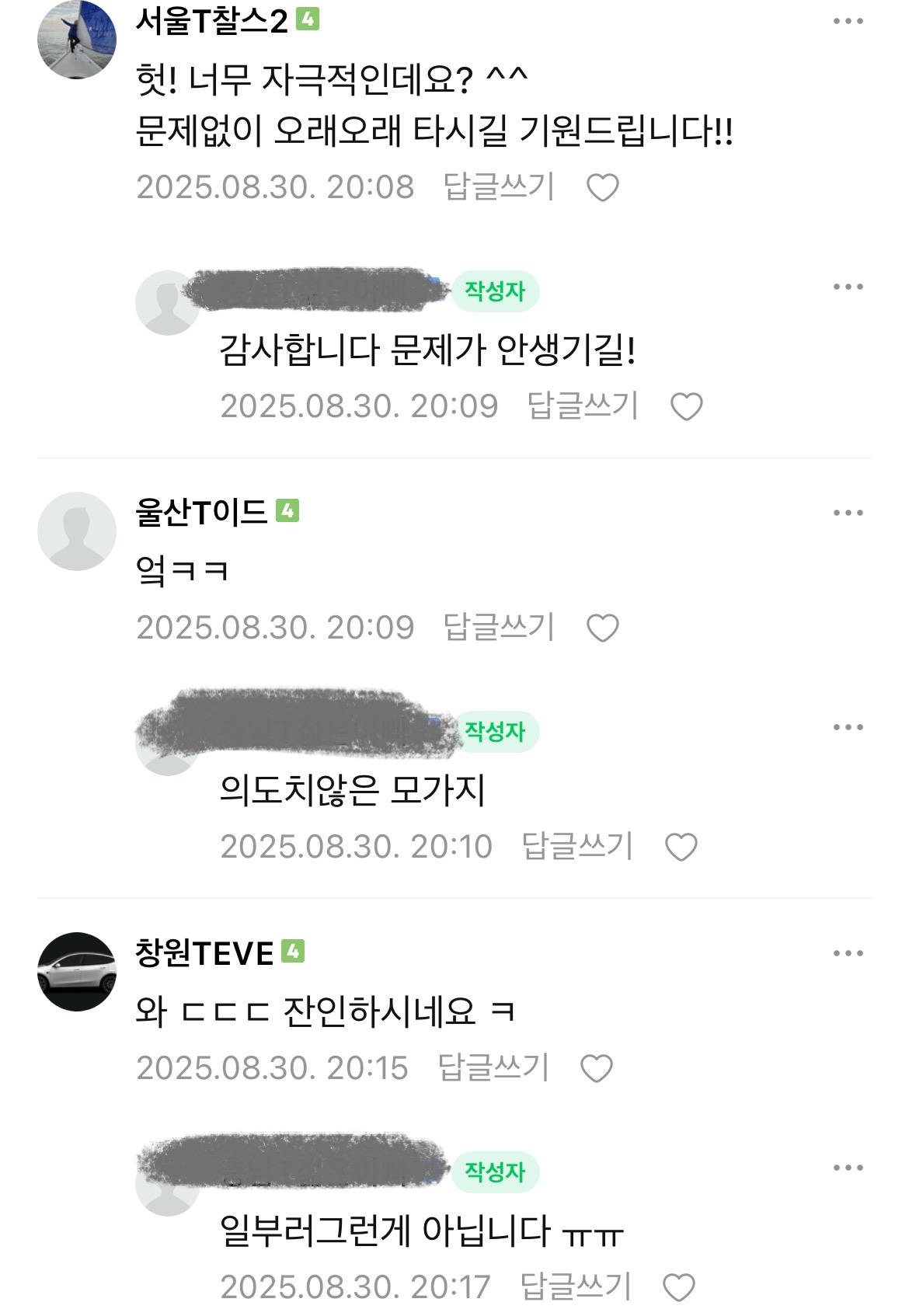Tap 답글쓰기 under 서울T찰스2's comment
This screenshot has width=909, height=1316.
point(499,186)
